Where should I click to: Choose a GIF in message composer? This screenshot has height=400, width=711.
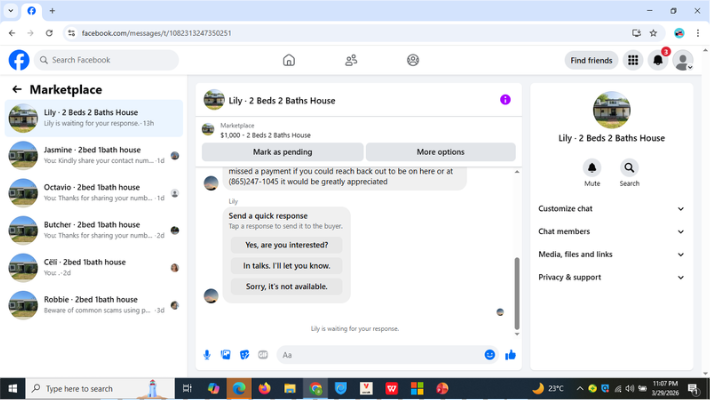pos(263,355)
